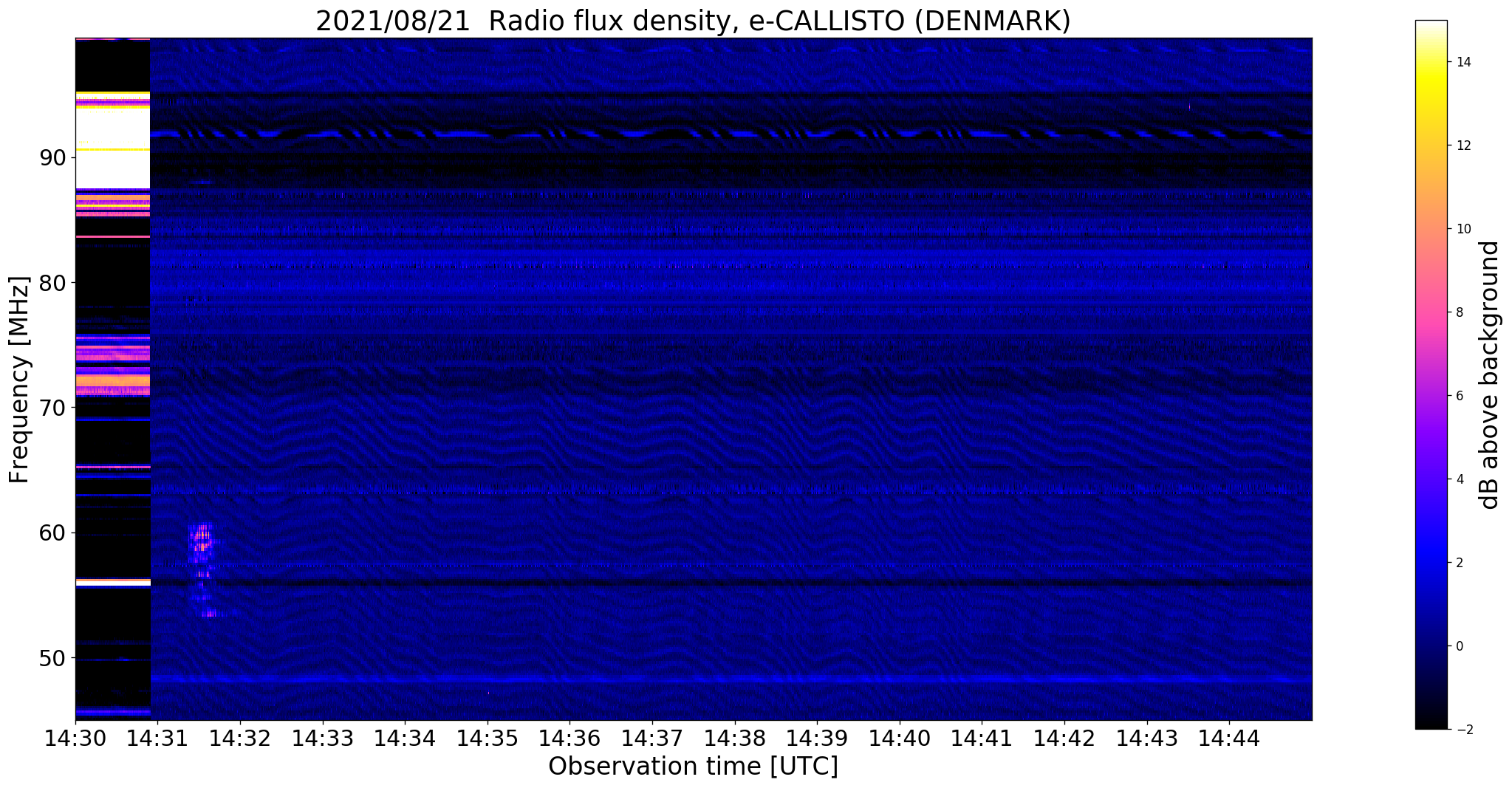Click the plot title mentioning e-CALLISTO (DENMARK)
The image size is (1512, 788).
pos(693,21)
